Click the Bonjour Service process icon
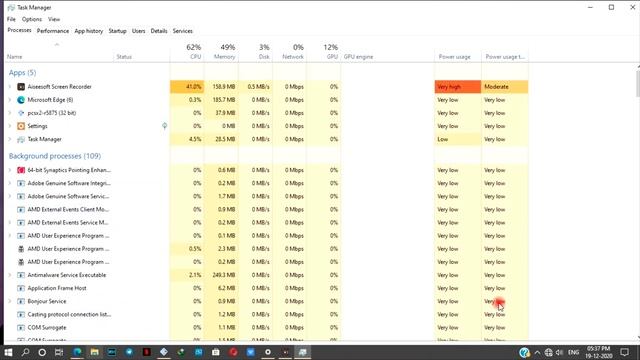Screen dimensions: 640x360 [x=21, y=301]
